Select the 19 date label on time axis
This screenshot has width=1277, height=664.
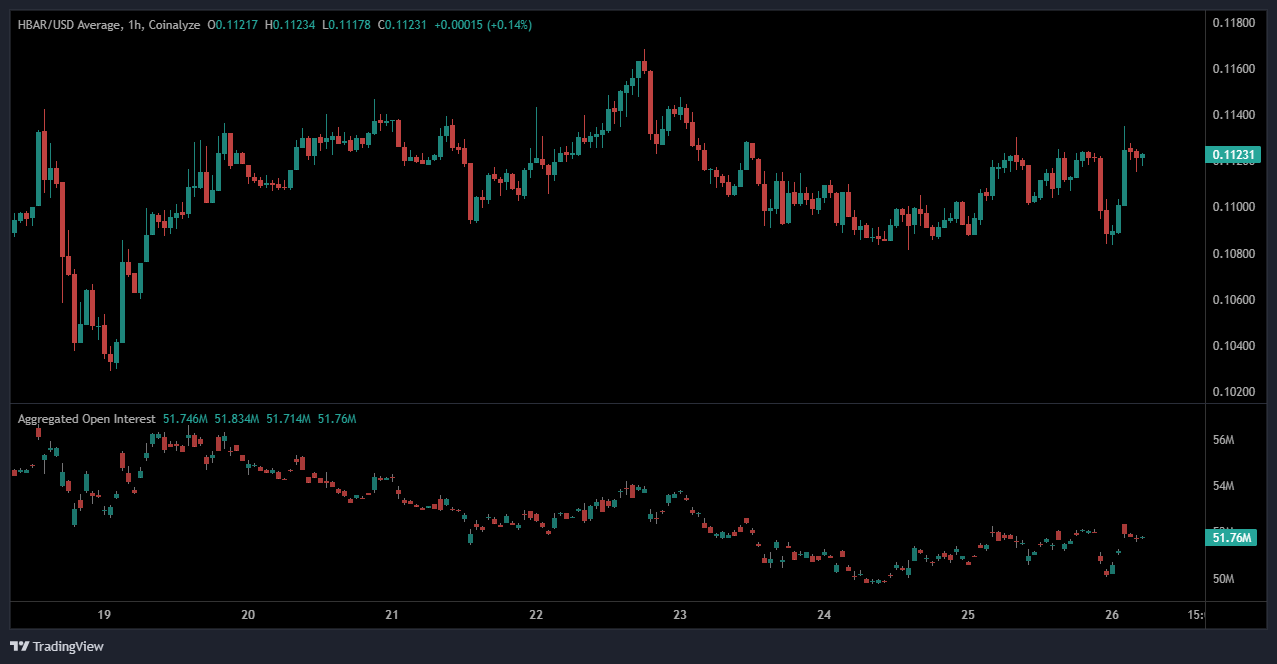(104, 614)
